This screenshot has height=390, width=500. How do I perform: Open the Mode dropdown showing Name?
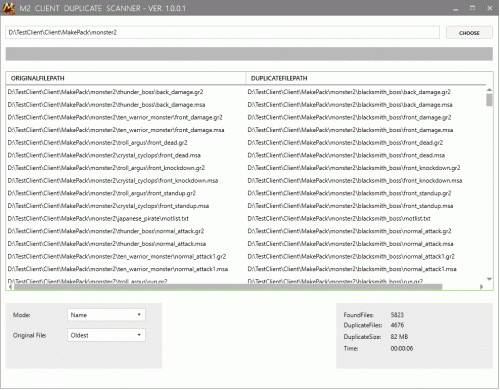point(106,315)
